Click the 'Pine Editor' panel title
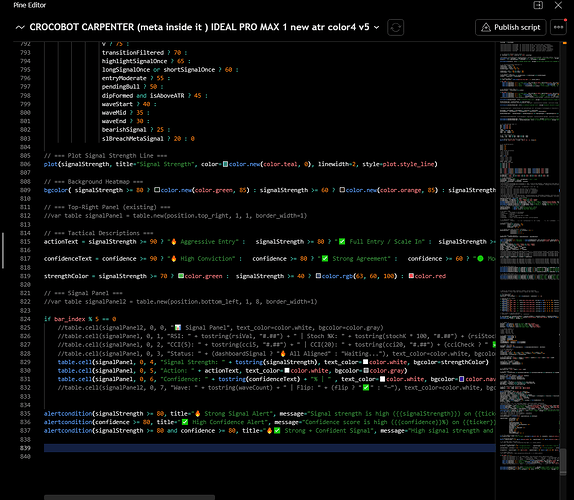Image resolution: width=574 pixels, height=500 pixels. click(30, 5)
